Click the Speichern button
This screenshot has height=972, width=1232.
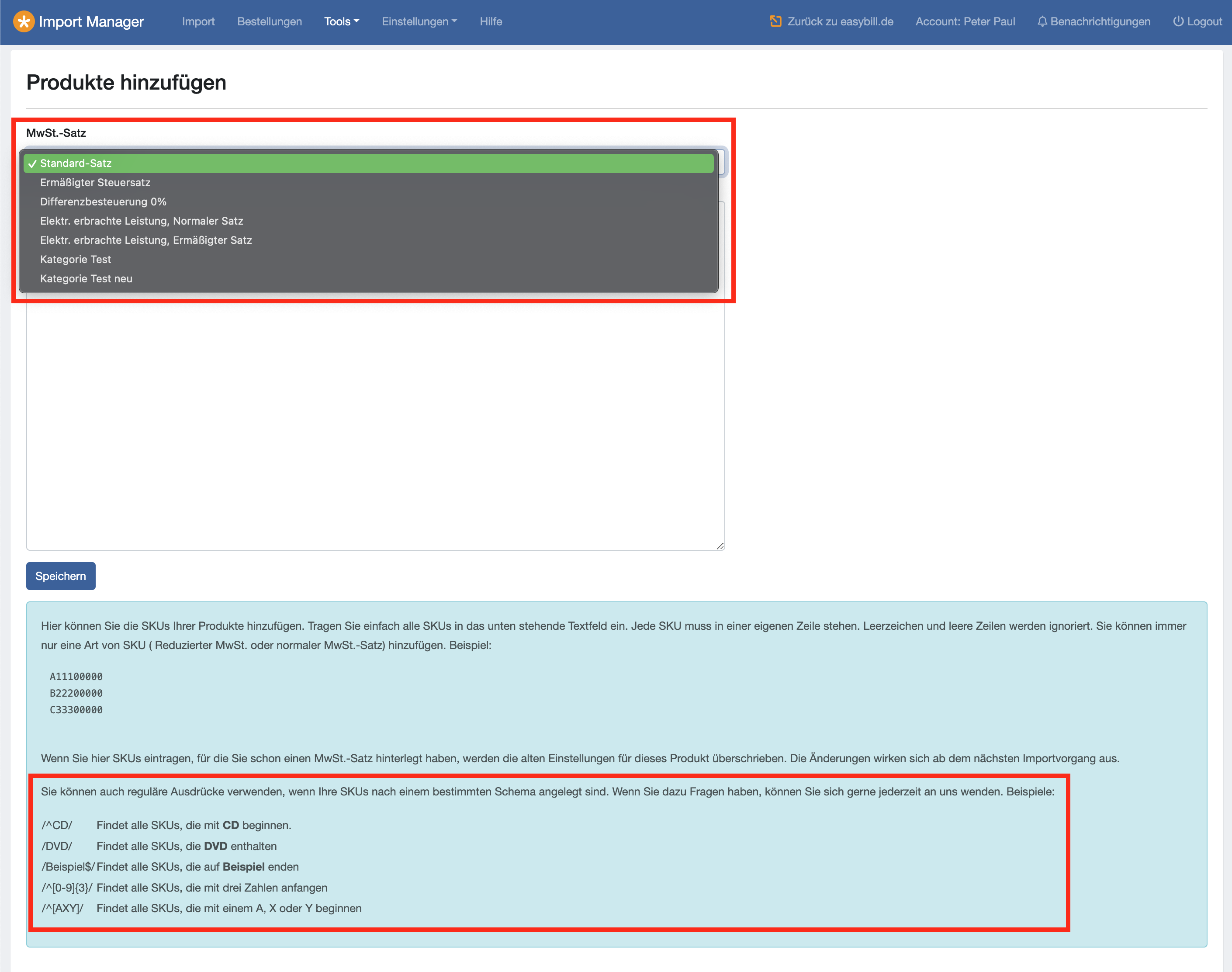[61, 576]
